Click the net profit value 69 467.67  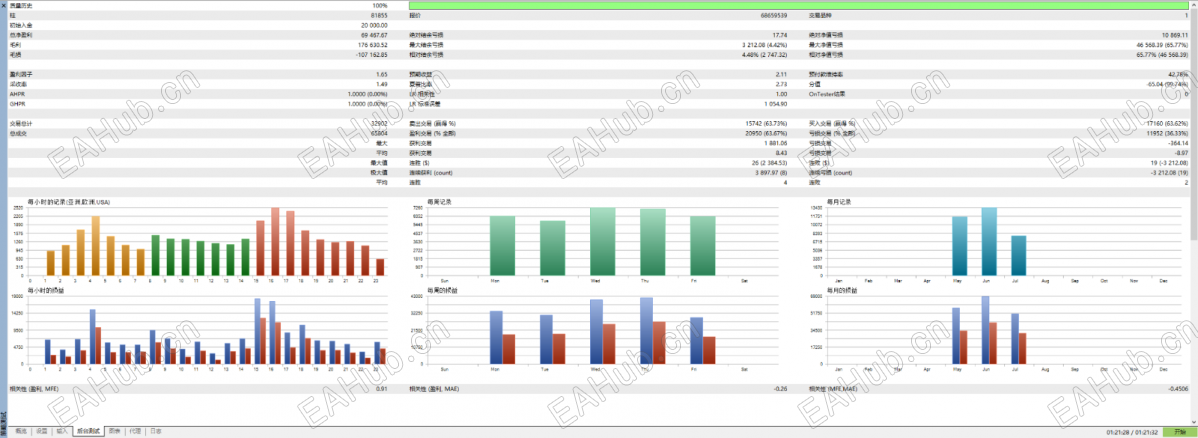point(374,35)
